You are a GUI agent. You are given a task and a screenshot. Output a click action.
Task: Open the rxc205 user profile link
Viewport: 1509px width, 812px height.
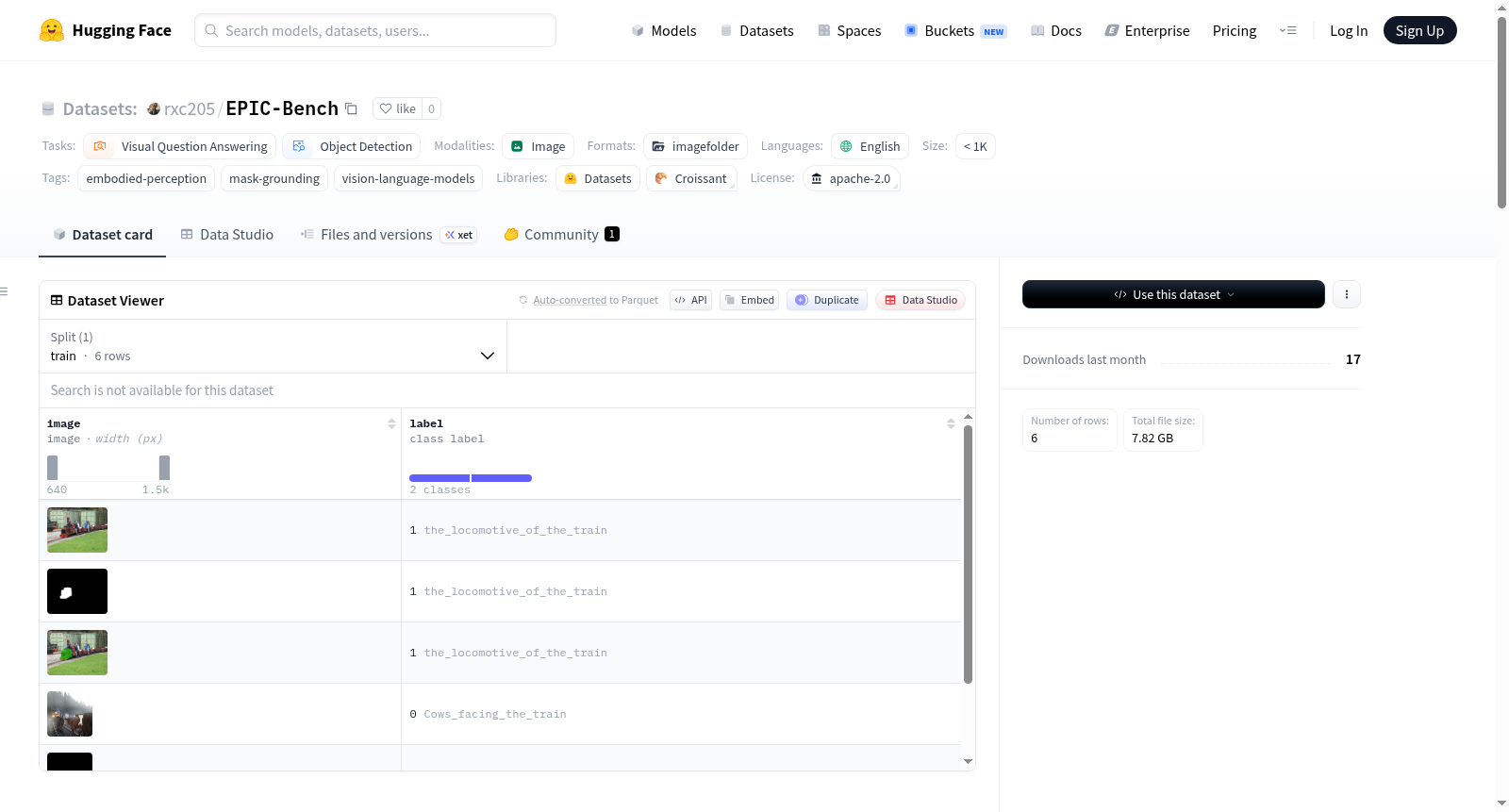pos(190,108)
